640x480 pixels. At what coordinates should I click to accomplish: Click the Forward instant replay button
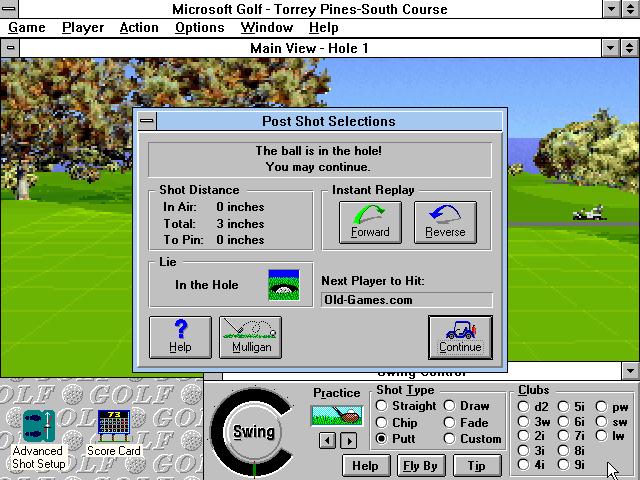click(370, 222)
